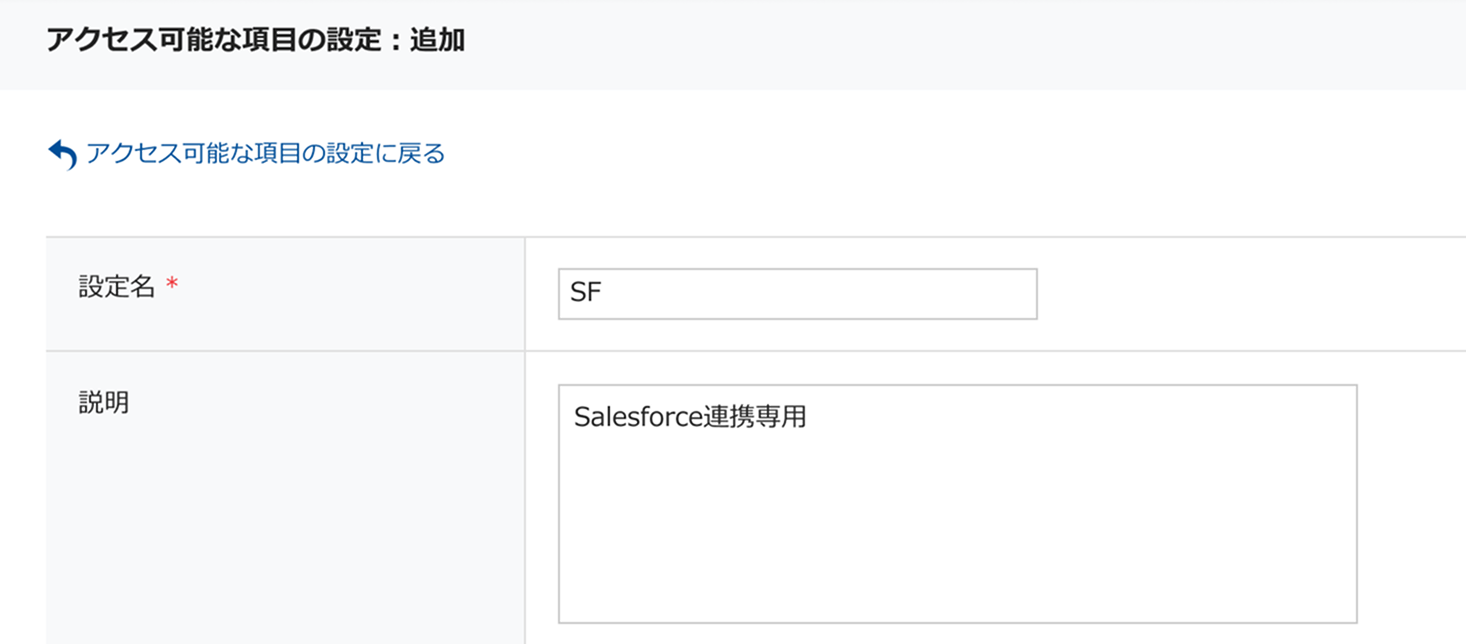
Task: Click the word 追加 in page title
Action: 437,41
